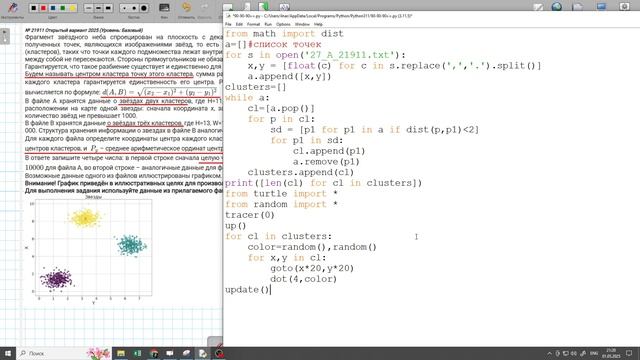Viewport: 640px width, 360px height.
Task: Click the pencil-note icon in whiteboard toolbar
Action: tap(538, 7)
